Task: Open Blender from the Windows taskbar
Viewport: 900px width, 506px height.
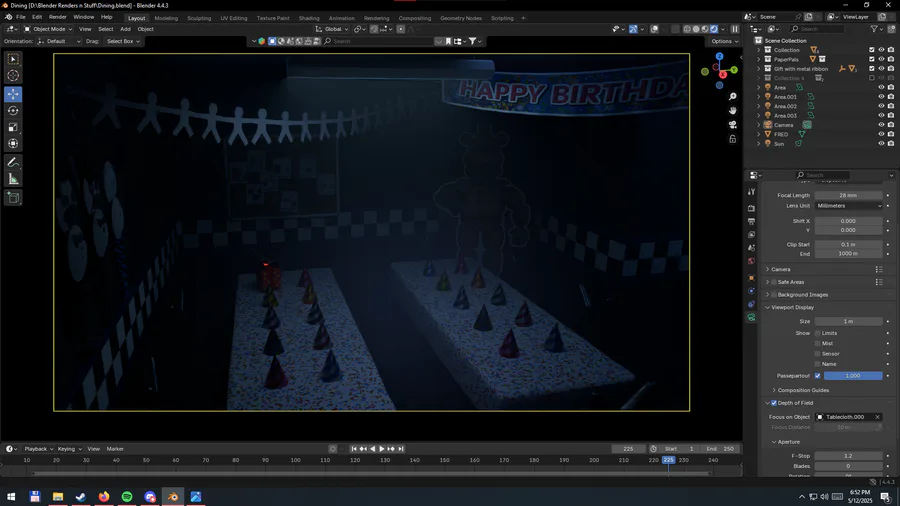Action: point(173,496)
